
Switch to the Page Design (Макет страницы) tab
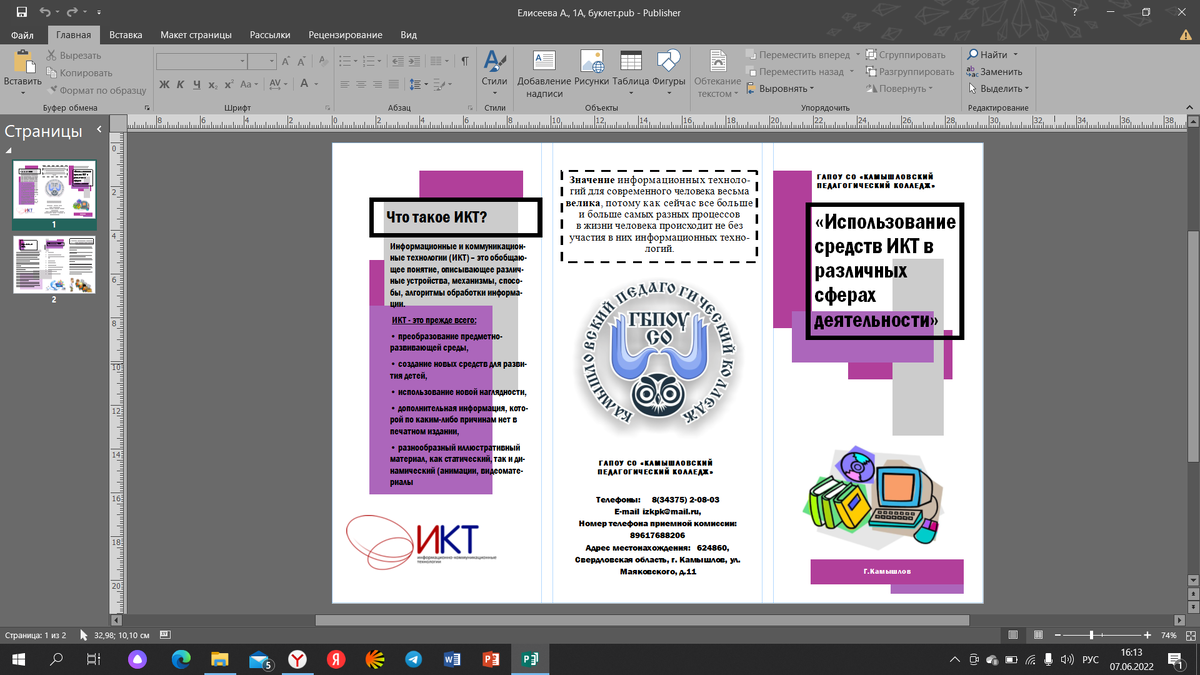196,35
